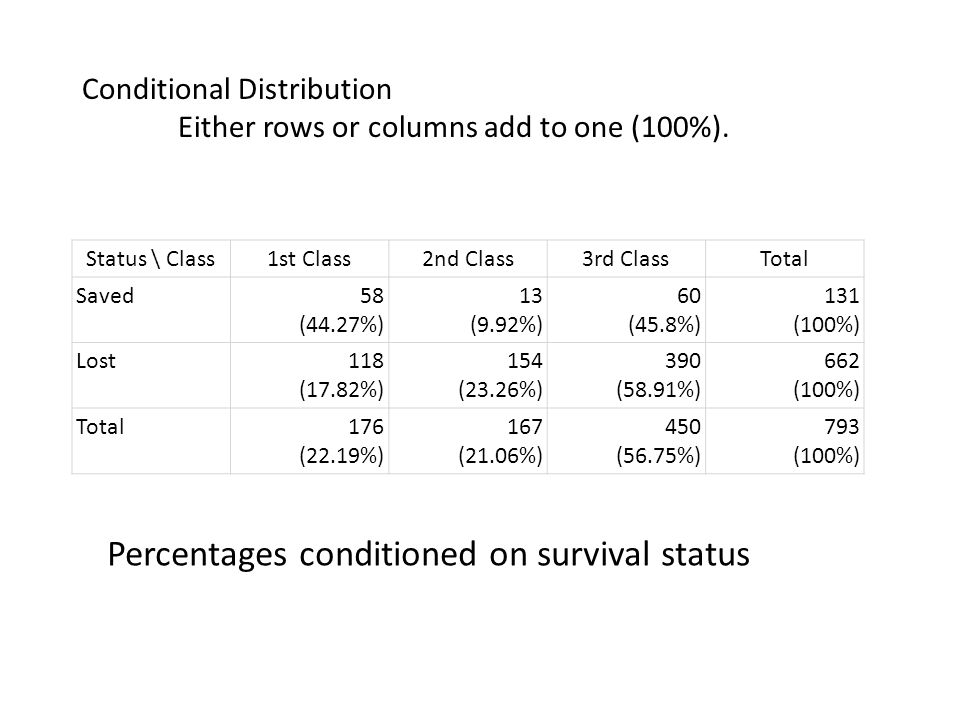Viewport: 960px width, 720px height.
Task: Click the cell showing 118 (17.82%)
Action: pos(309,375)
